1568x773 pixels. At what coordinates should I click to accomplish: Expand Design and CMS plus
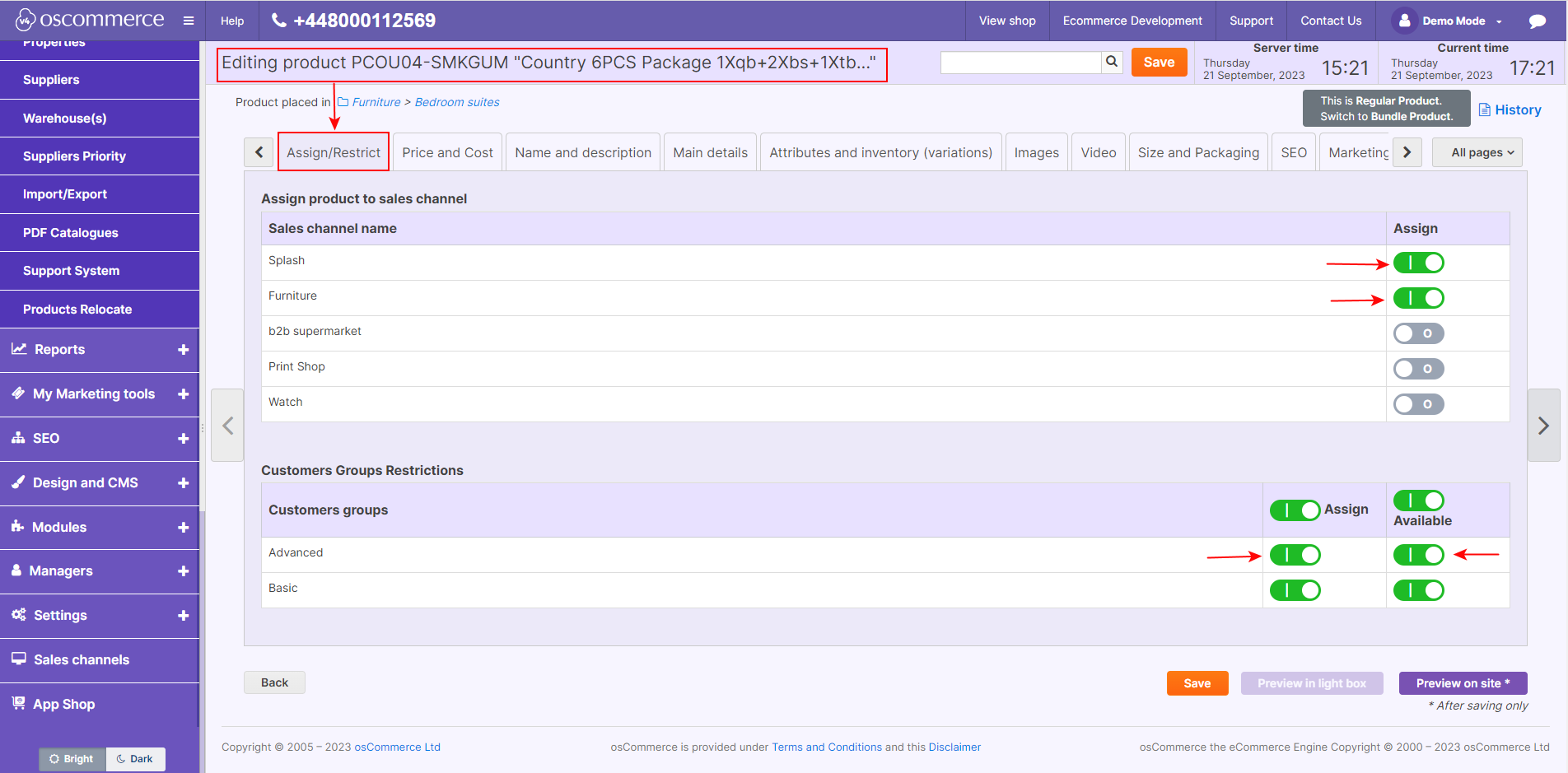click(x=183, y=482)
